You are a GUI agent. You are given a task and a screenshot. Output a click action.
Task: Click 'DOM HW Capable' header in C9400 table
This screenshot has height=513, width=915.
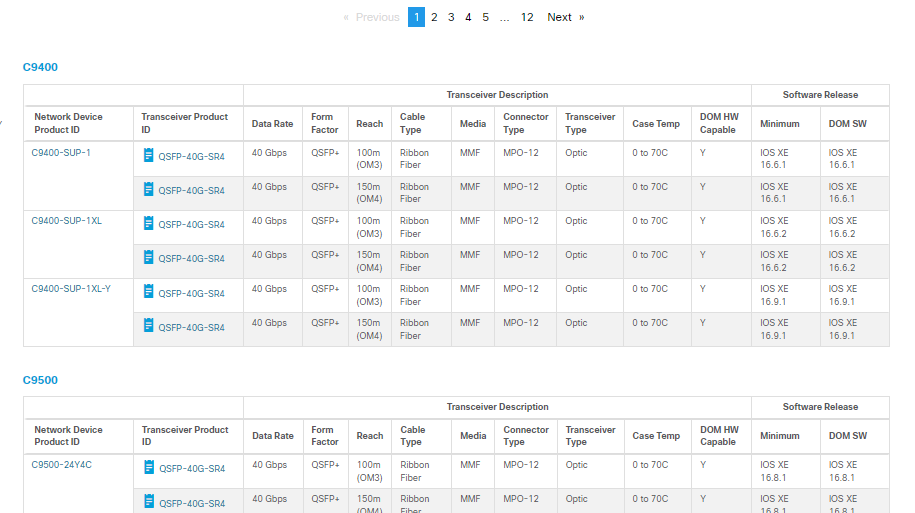point(719,123)
